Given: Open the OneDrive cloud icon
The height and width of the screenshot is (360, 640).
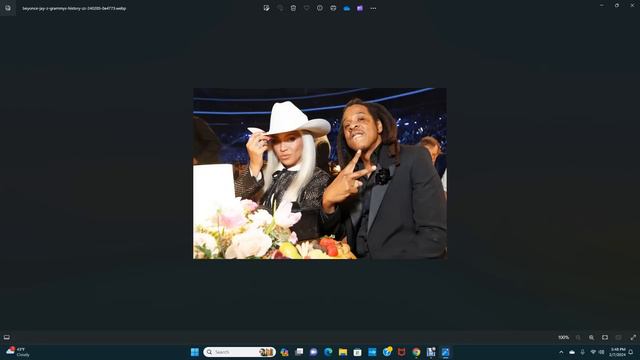Looking at the screenshot, I should pos(347,8).
